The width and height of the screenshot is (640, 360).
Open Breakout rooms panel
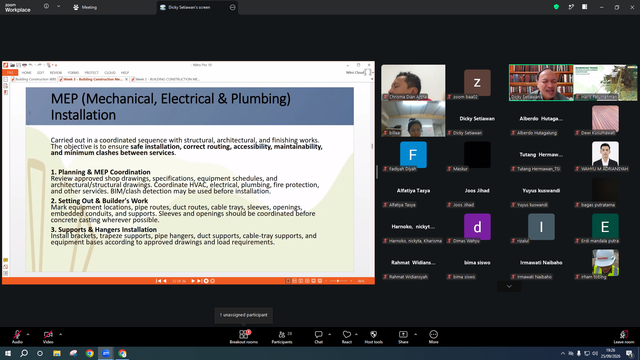tap(243, 337)
